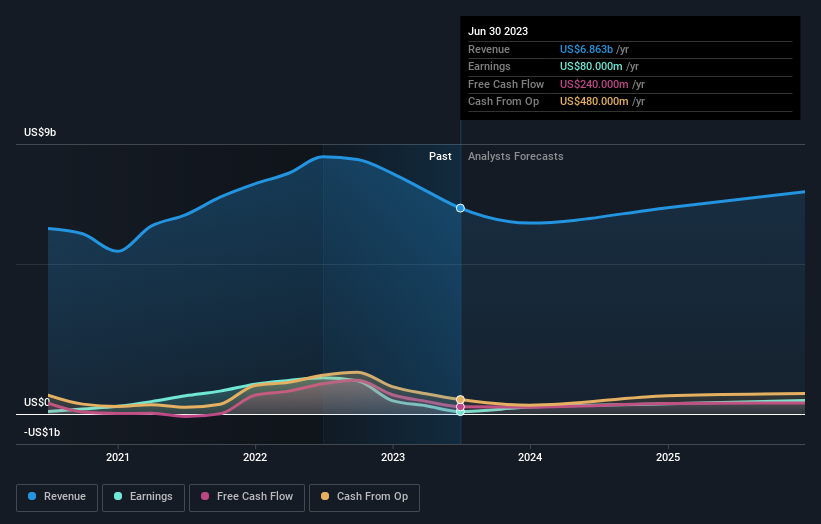This screenshot has height=524, width=821.
Task: Click the -US$1b y-axis label
Action: [42, 432]
